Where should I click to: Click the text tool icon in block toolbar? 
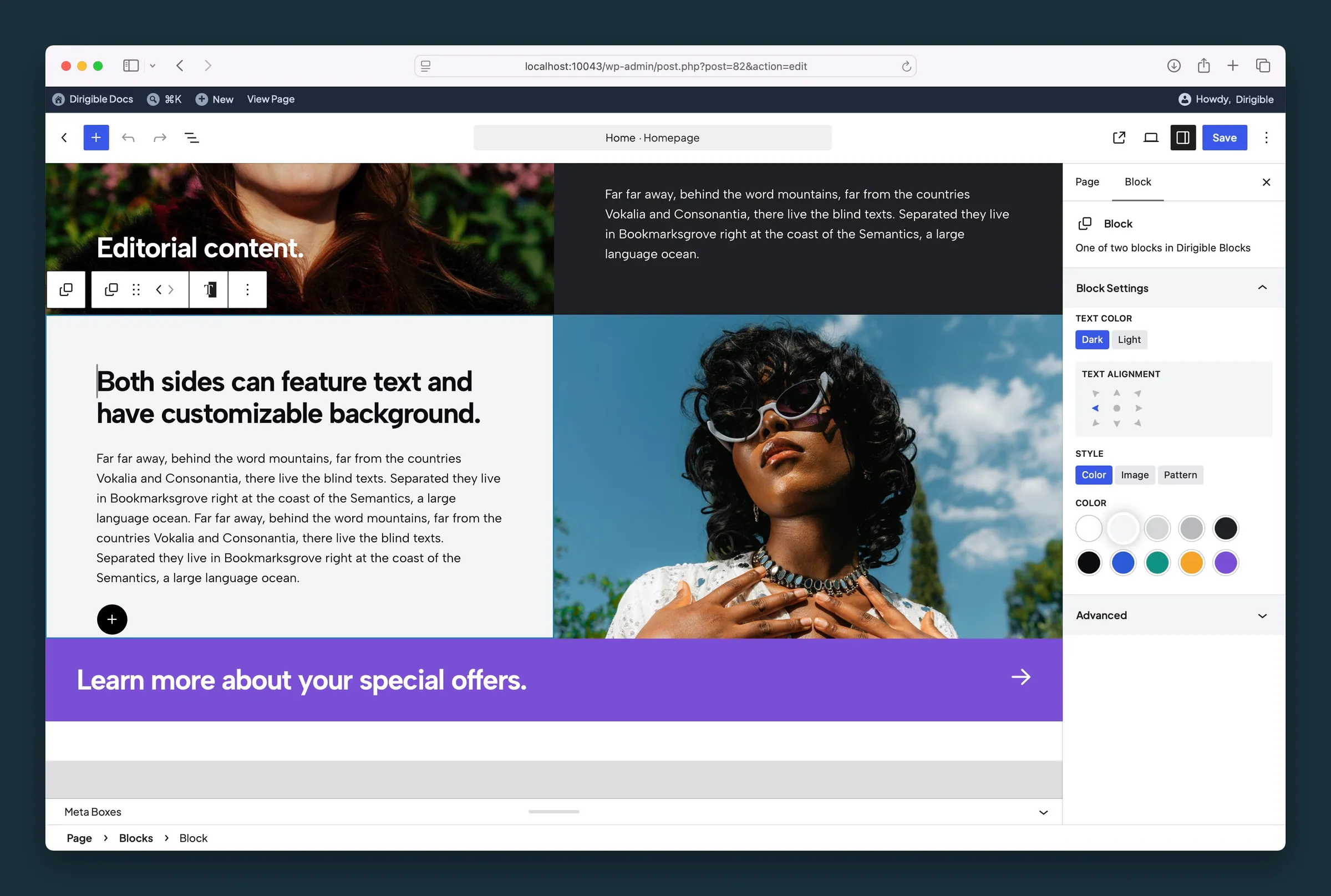[x=209, y=290]
